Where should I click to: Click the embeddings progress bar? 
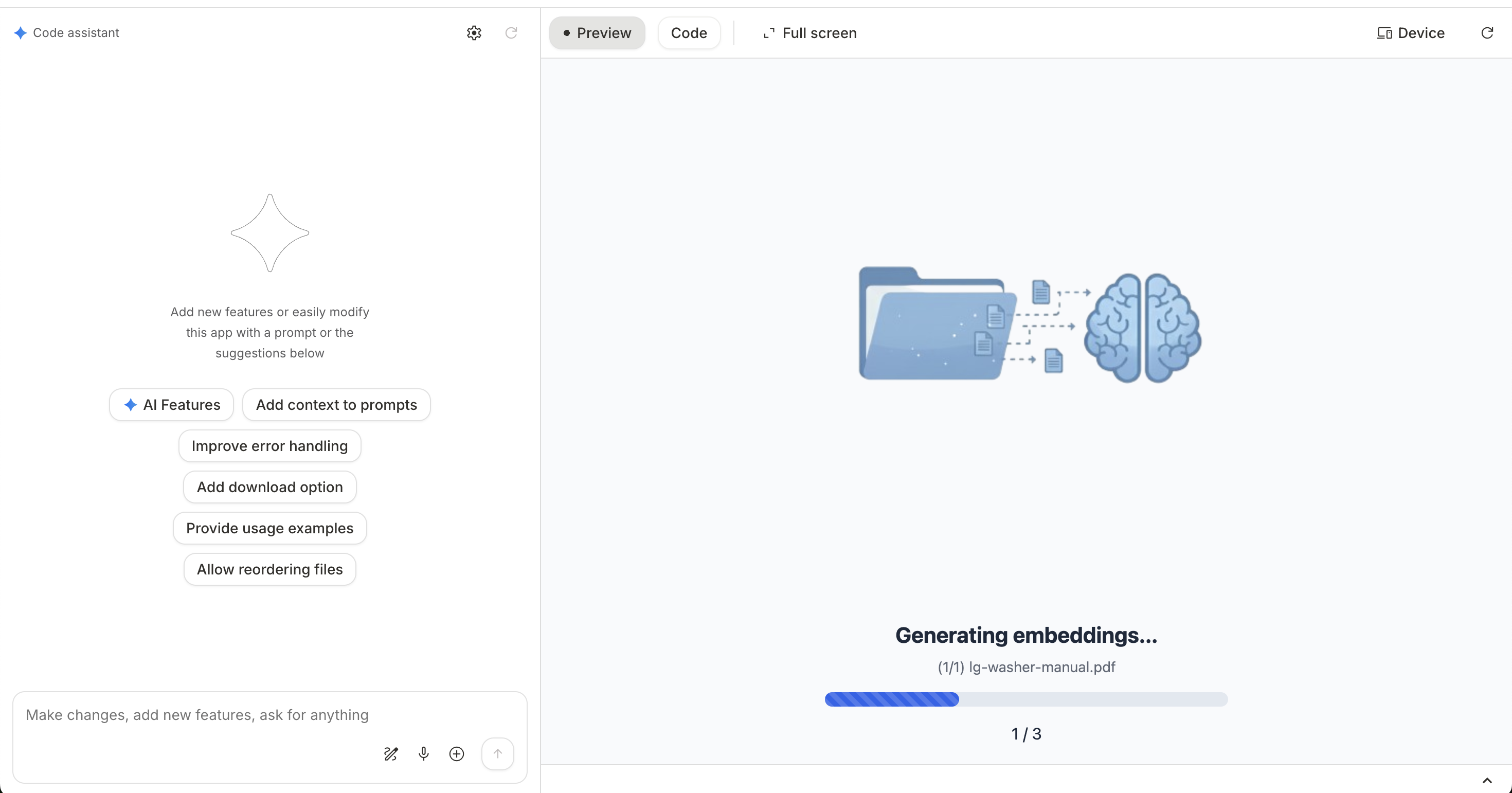coord(1025,700)
